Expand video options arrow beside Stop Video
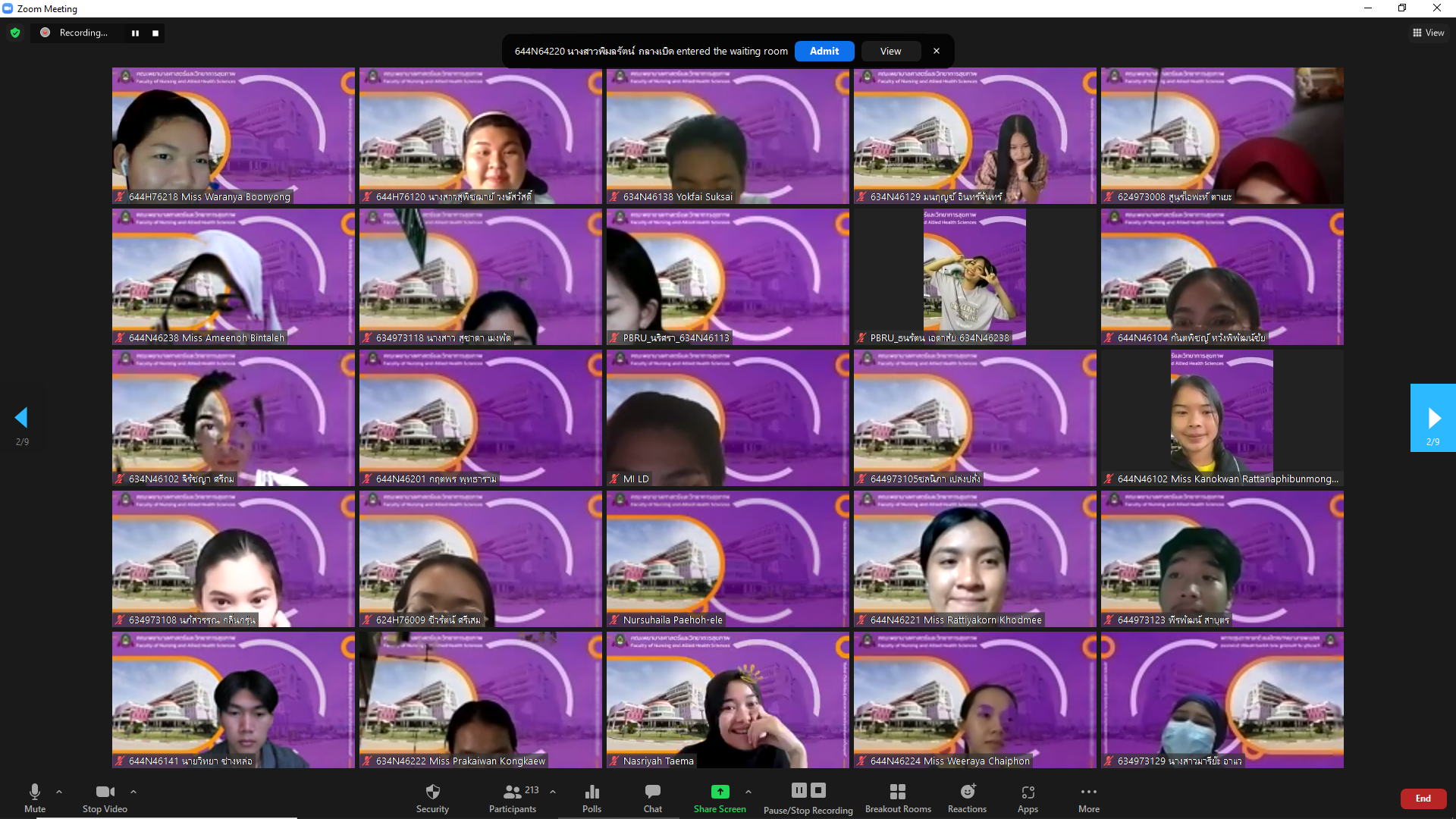Viewport: 1456px width, 819px height. [133, 792]
